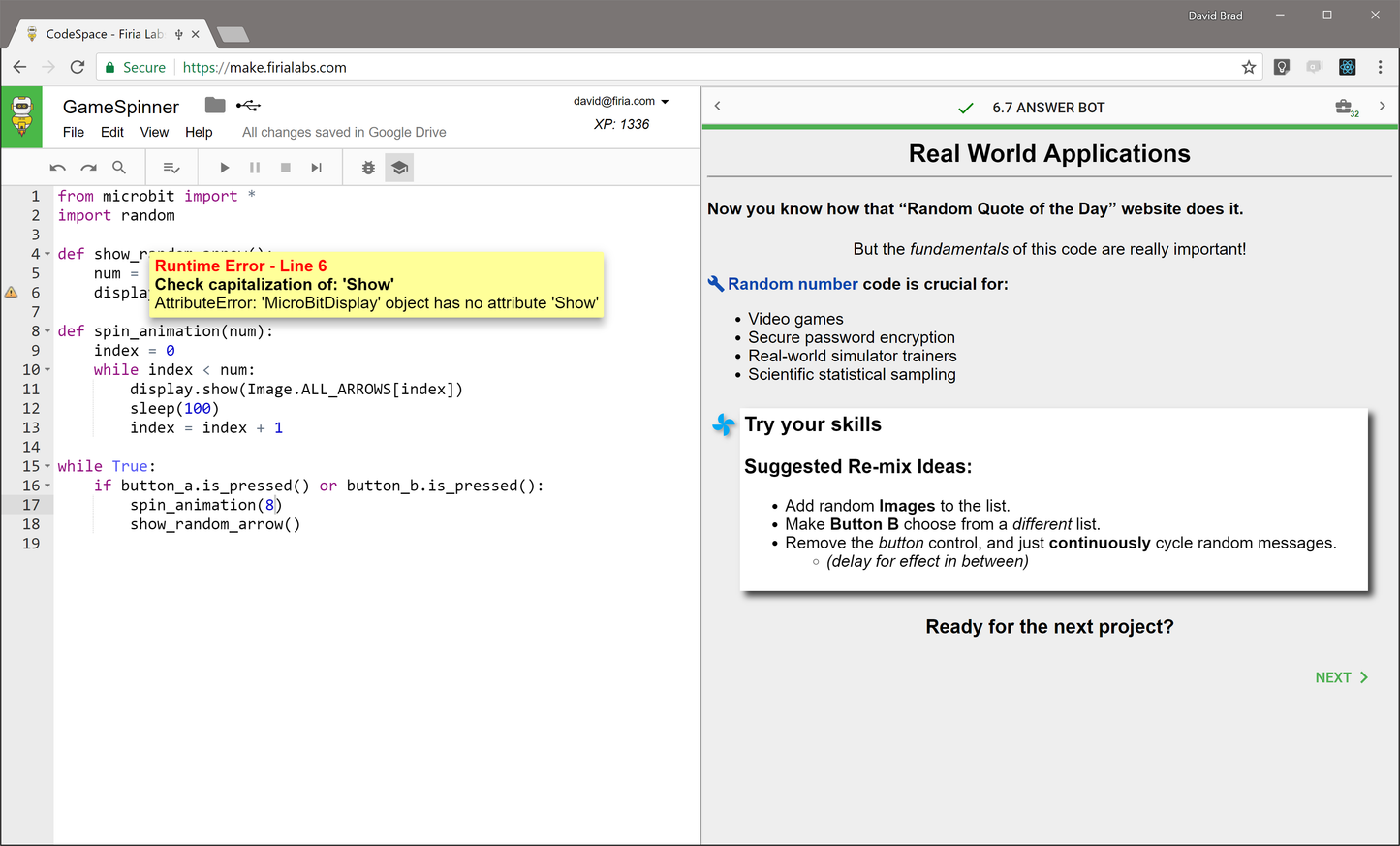Collapse the spin_animation function at line 8
The height and width of the screenshot is (846, 1400).
pyautogui.click(x=47, y=330)
